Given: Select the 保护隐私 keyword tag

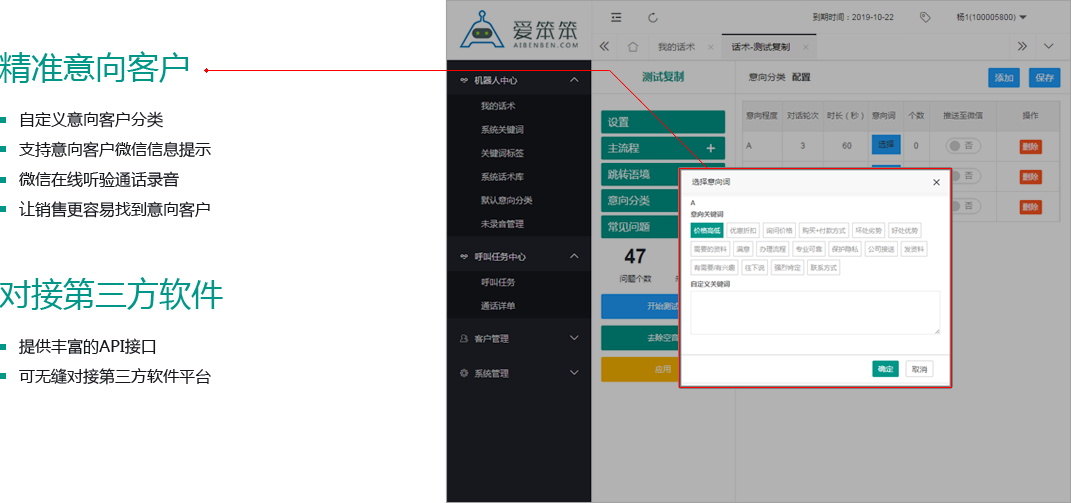Looking at the screenshot, I should (845, 249).
